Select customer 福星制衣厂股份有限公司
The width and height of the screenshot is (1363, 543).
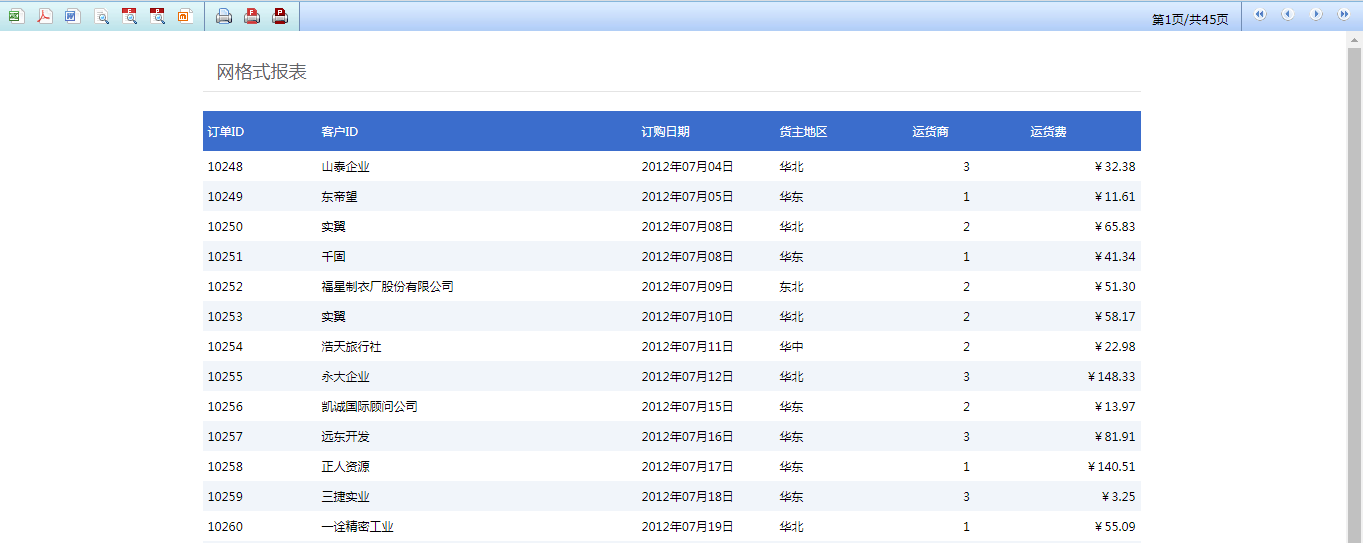387,287
